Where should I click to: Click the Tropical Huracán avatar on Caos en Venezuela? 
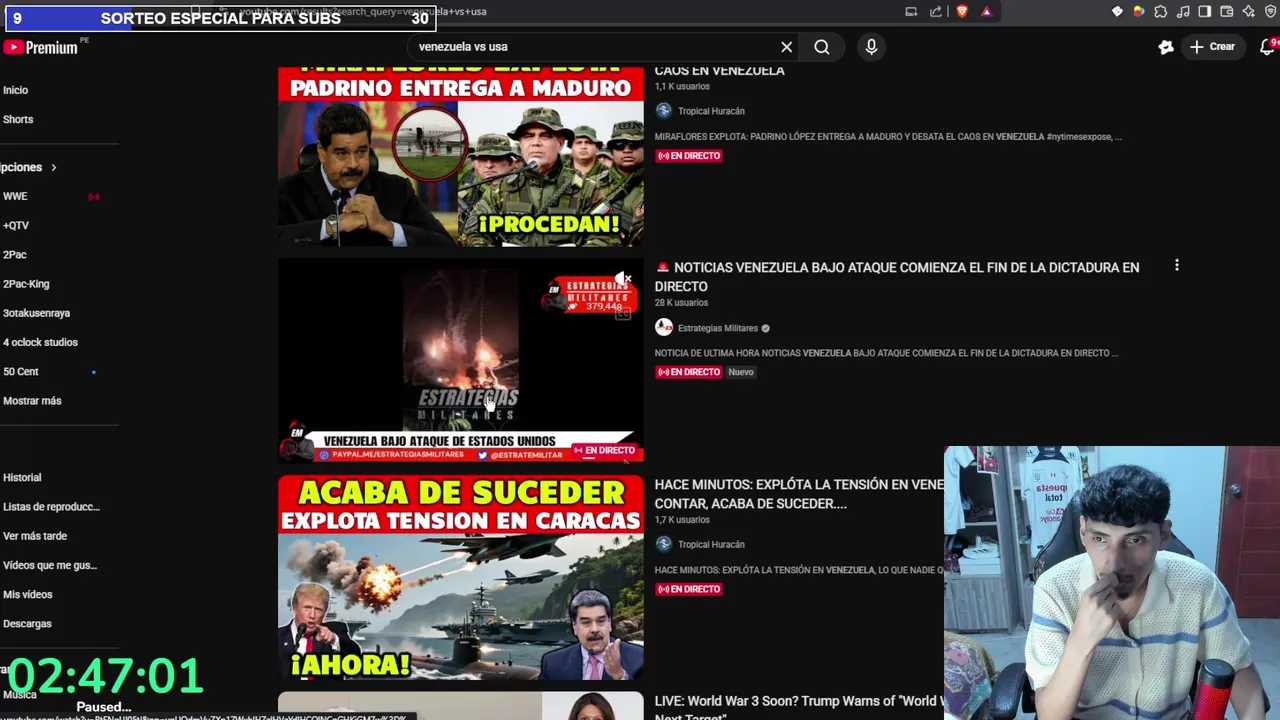point(664,111)
